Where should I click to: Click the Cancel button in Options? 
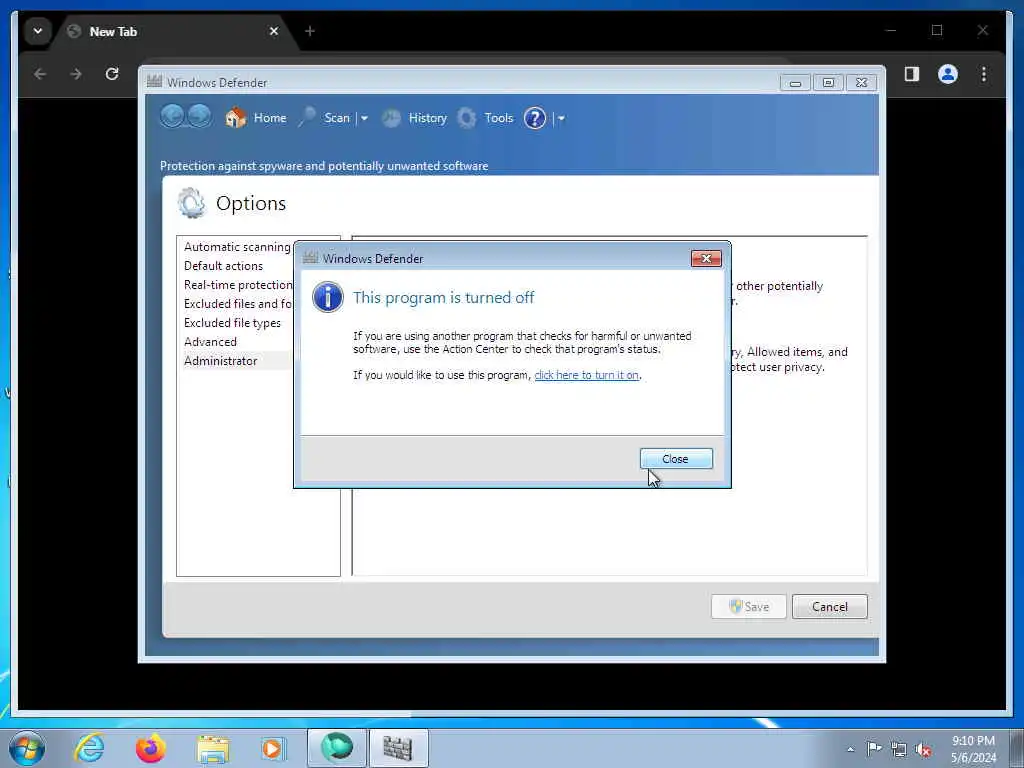coord(829,607)
